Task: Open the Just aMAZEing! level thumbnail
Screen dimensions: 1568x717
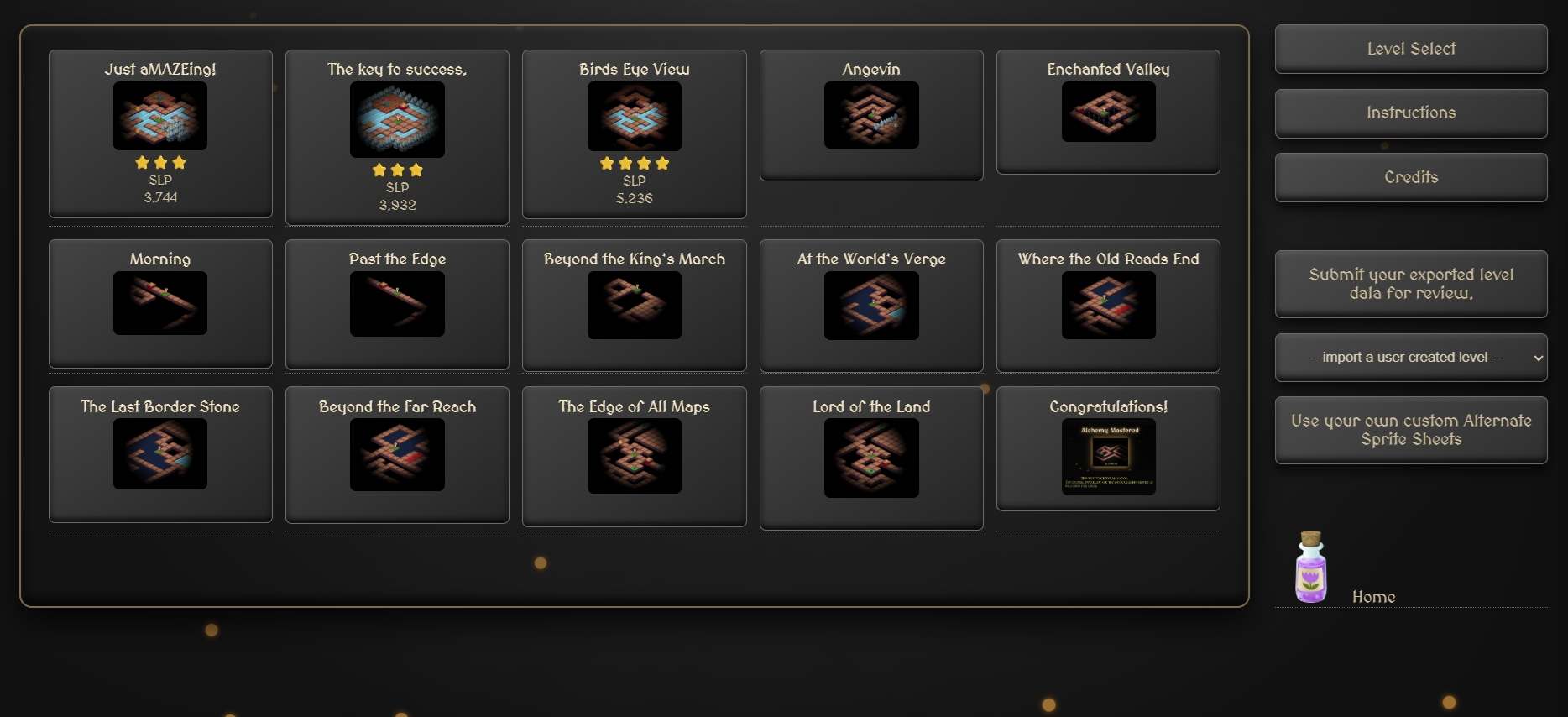Action: [x=160, y=116]
